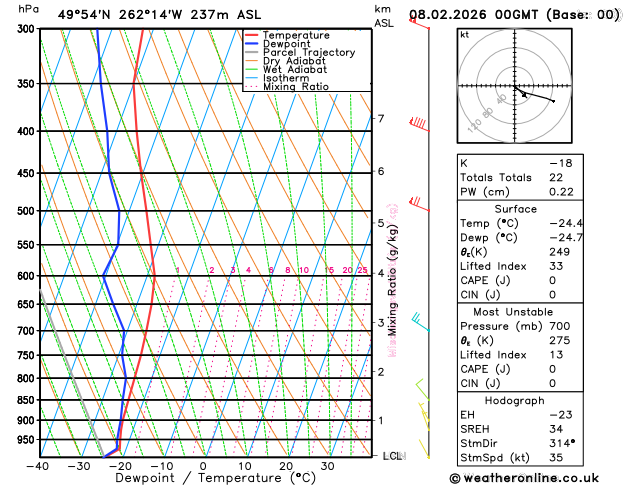Click the 700 hPa pressure label
Viewport: 629px width, 486px height.
(28, 331)
